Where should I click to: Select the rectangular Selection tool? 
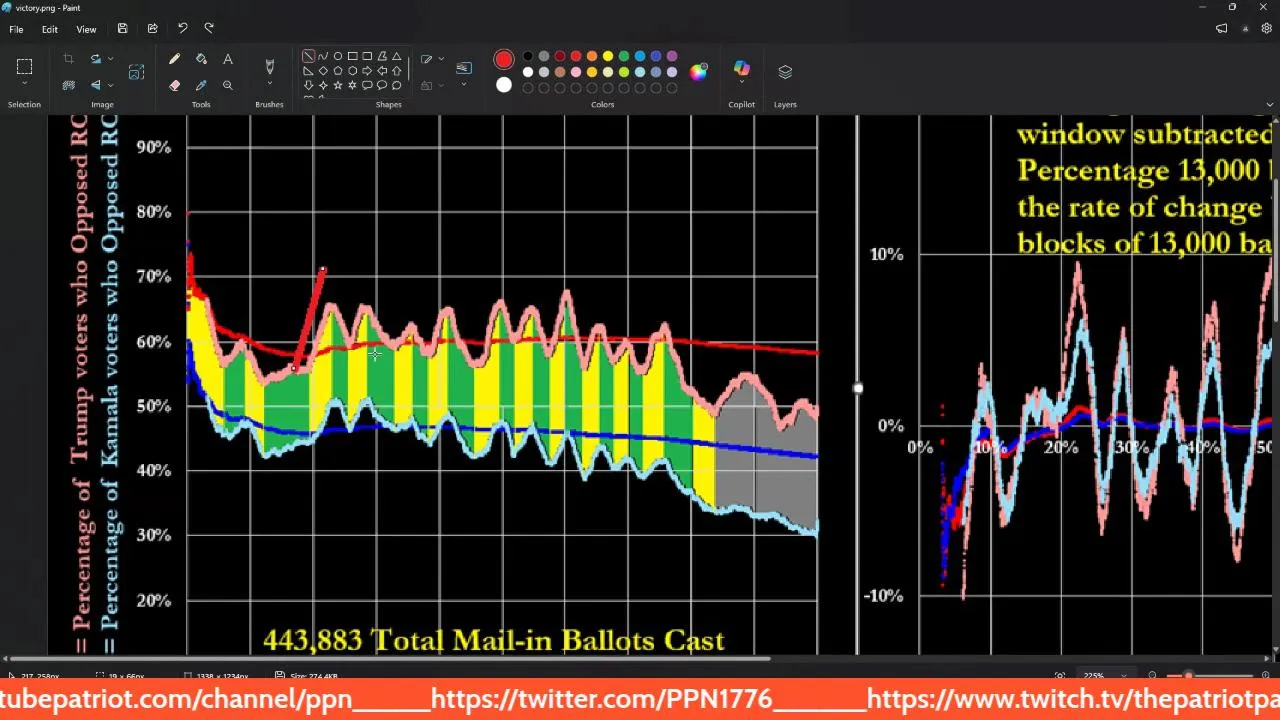24,67
